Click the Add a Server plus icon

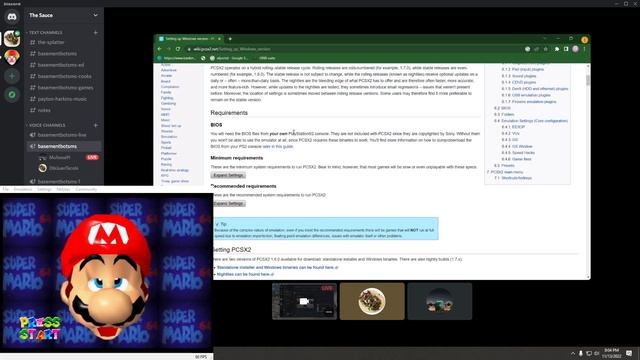click(12, 76)
